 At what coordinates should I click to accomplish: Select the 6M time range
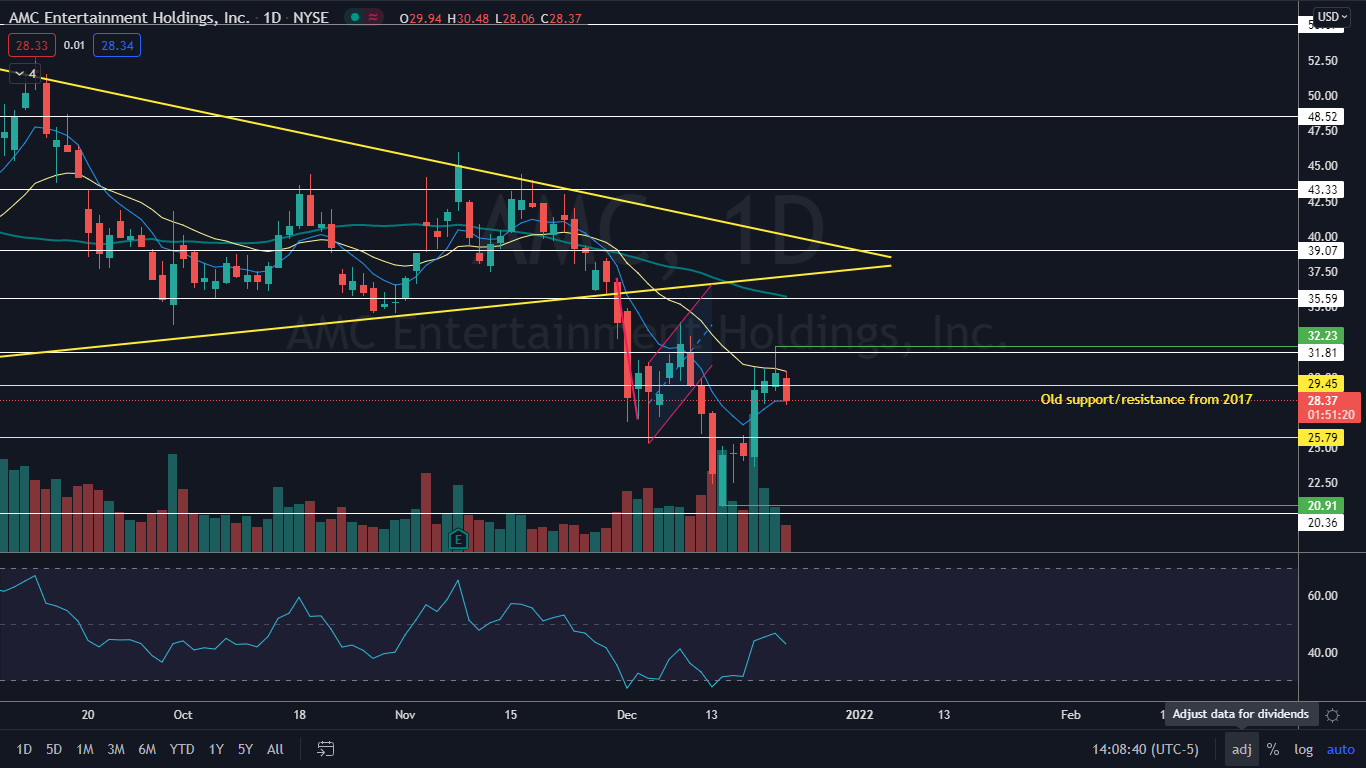tap(147, 749)
